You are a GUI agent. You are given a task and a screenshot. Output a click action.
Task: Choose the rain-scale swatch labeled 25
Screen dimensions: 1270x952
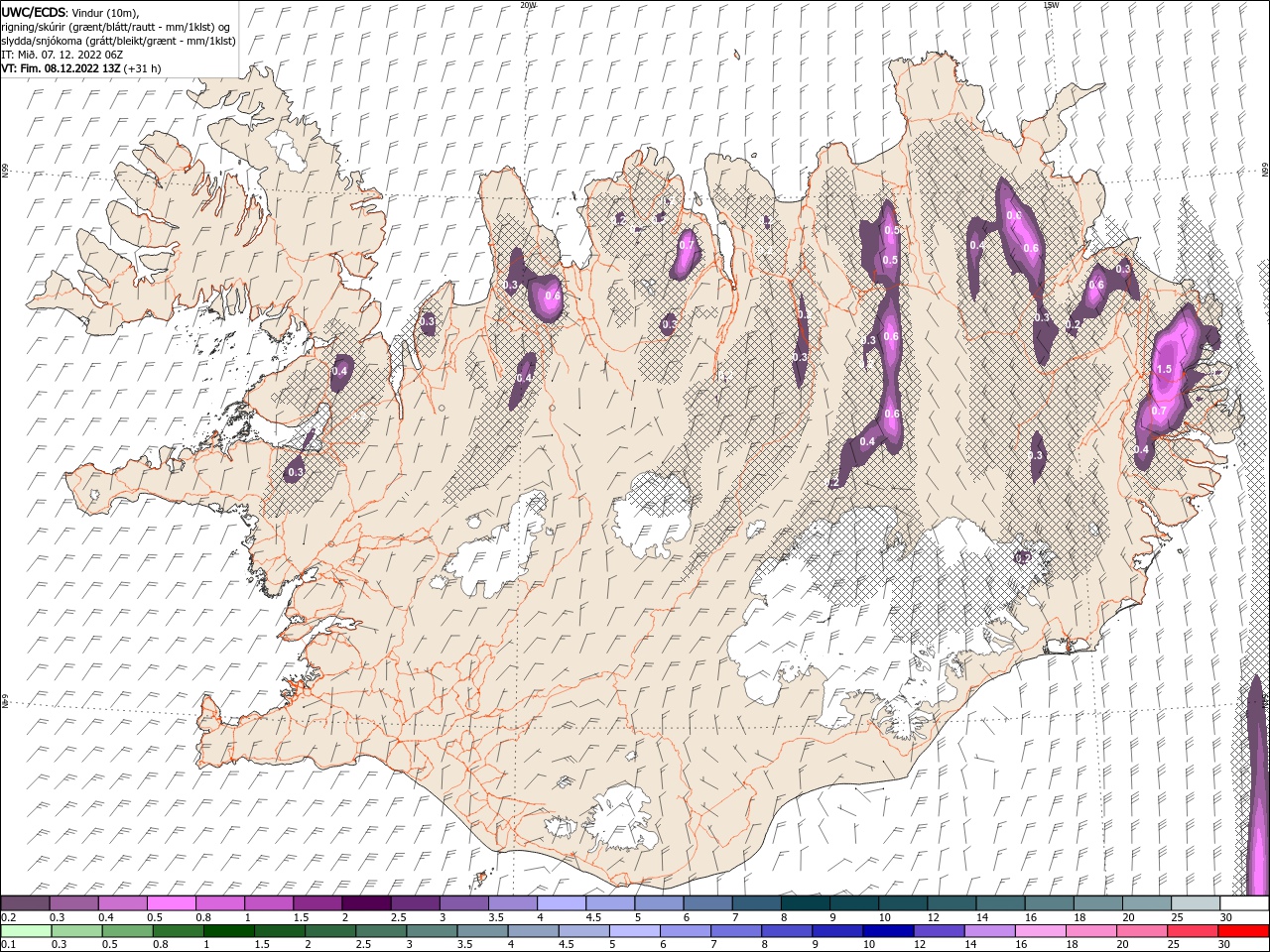pyautogui.click(x=1194, y=930)
